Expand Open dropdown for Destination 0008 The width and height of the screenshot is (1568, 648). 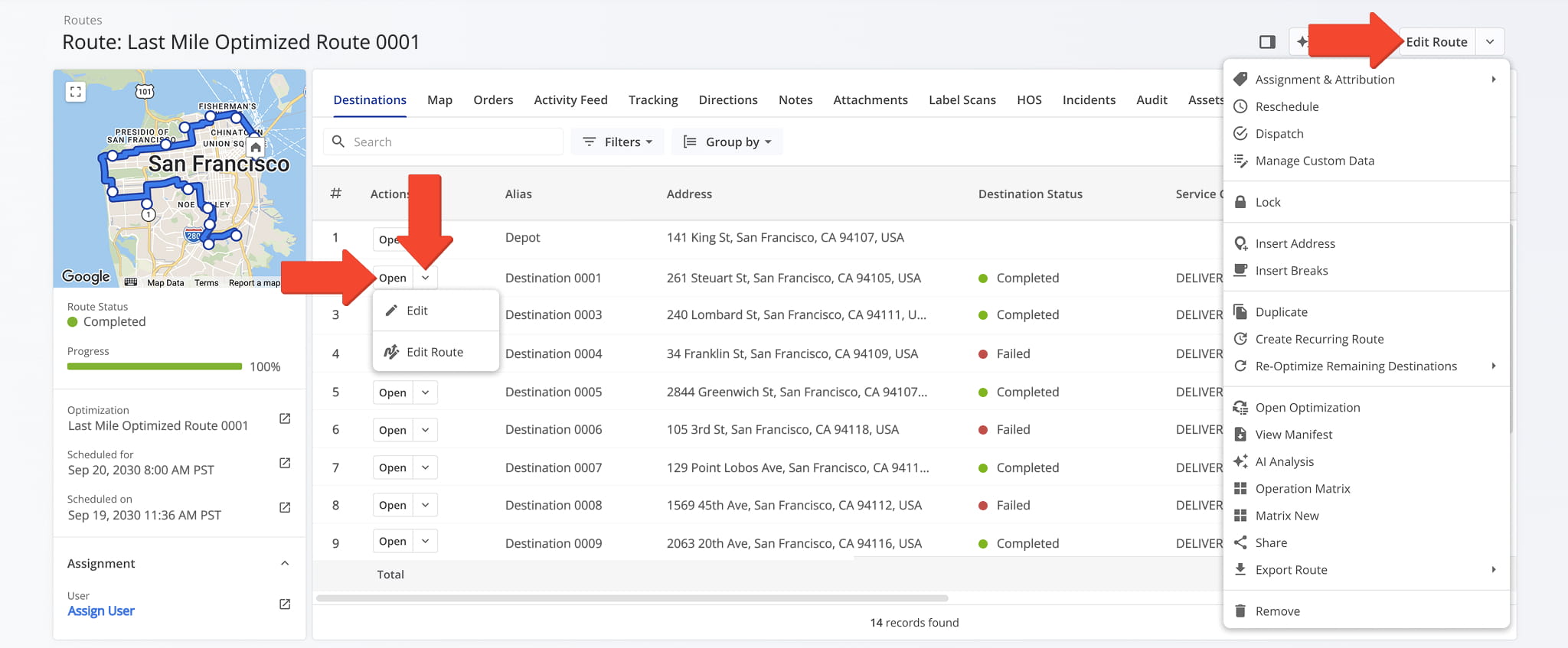click(425, 505)
